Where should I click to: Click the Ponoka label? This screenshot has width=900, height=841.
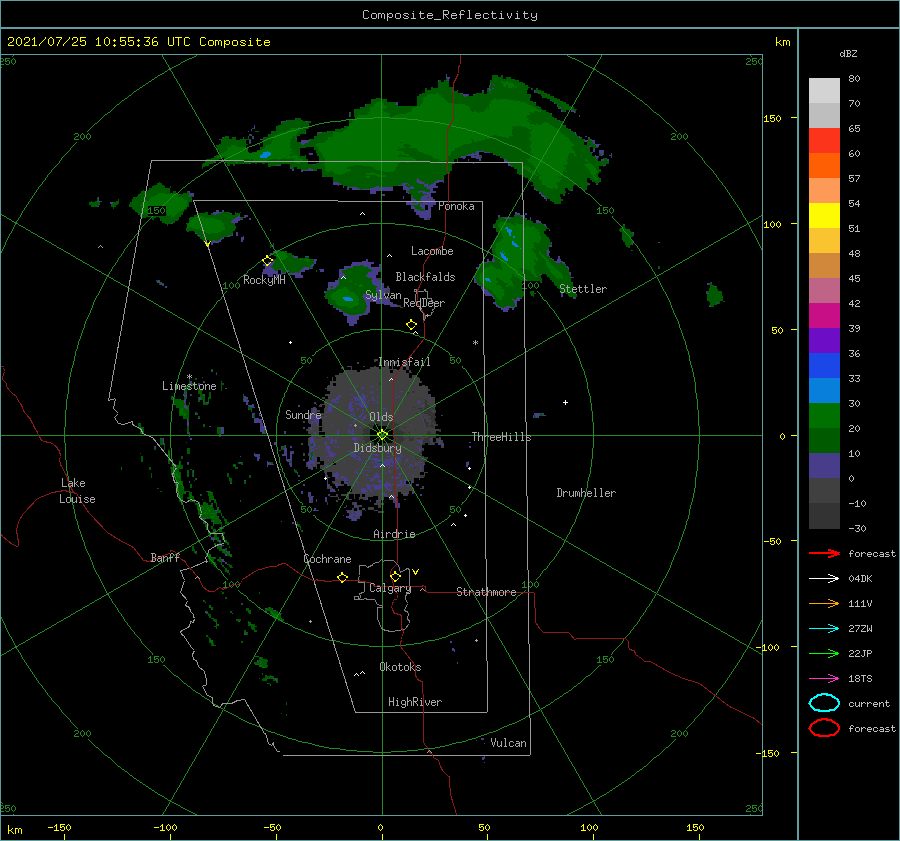pos(456,206)
